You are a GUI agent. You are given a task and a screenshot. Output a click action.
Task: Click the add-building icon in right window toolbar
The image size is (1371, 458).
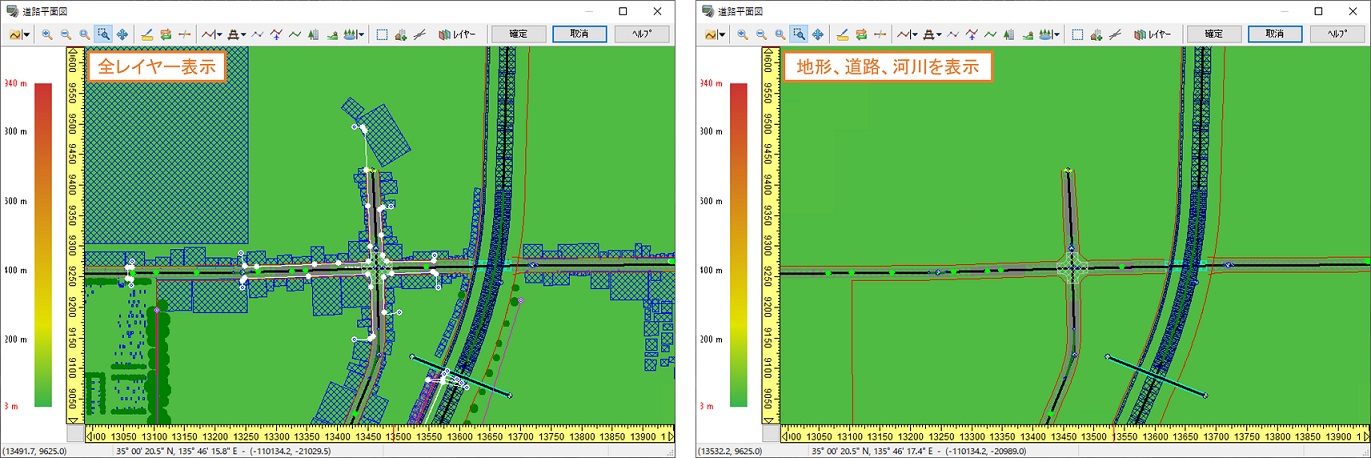tap(1097, 34)
